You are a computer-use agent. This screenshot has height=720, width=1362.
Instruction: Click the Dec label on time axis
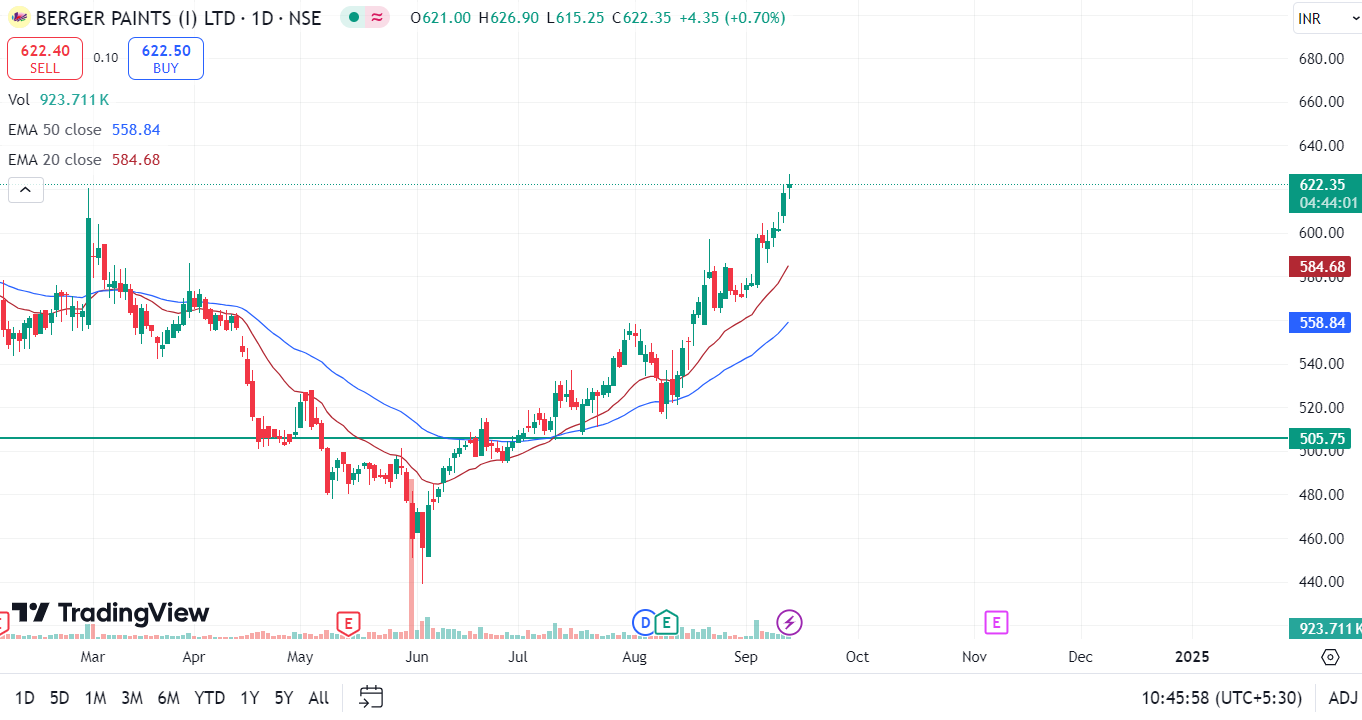[x=1080, y=657]
